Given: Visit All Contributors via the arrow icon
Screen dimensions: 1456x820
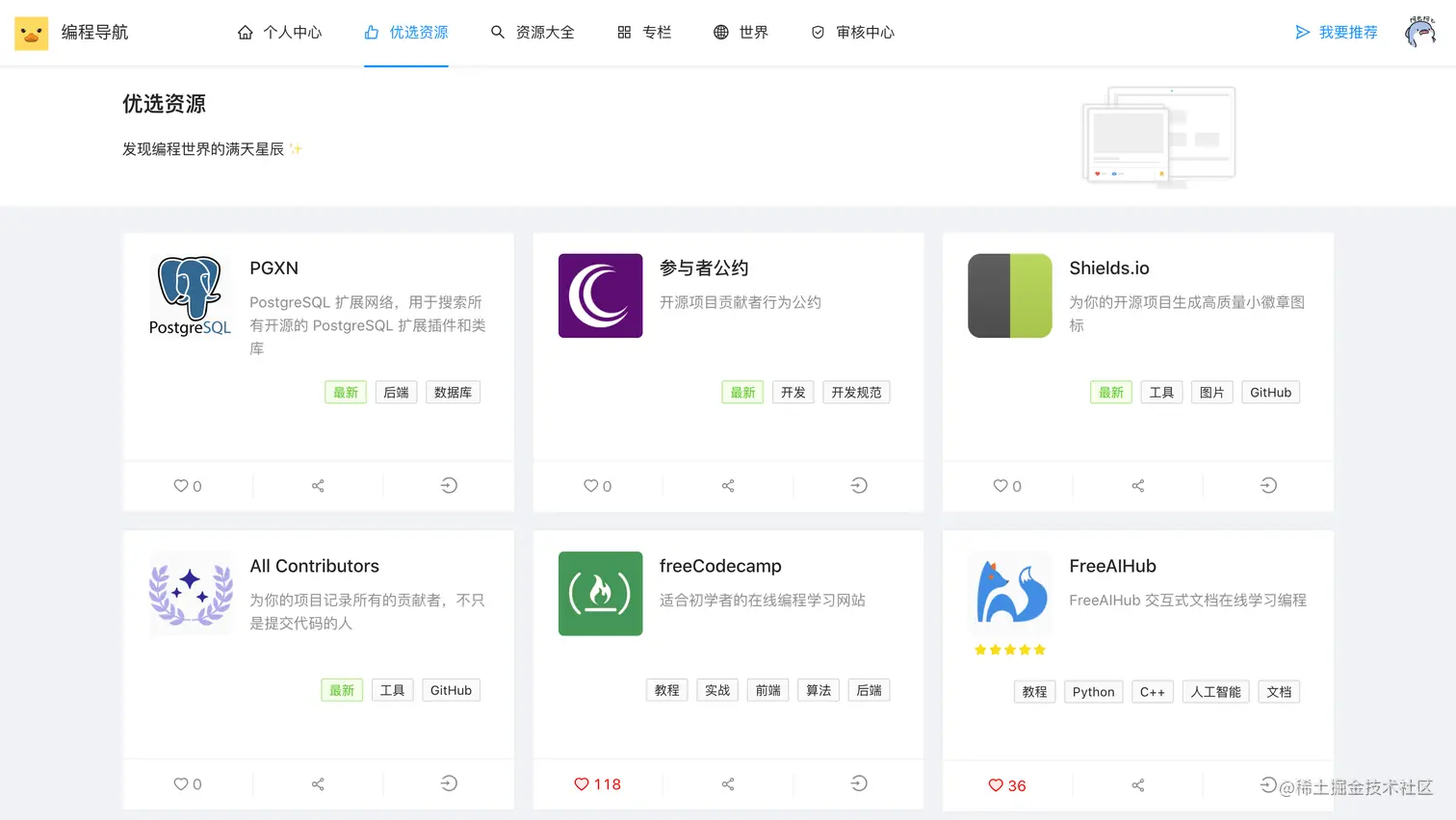Looking at the screenshot, I should tap(449, 783).
